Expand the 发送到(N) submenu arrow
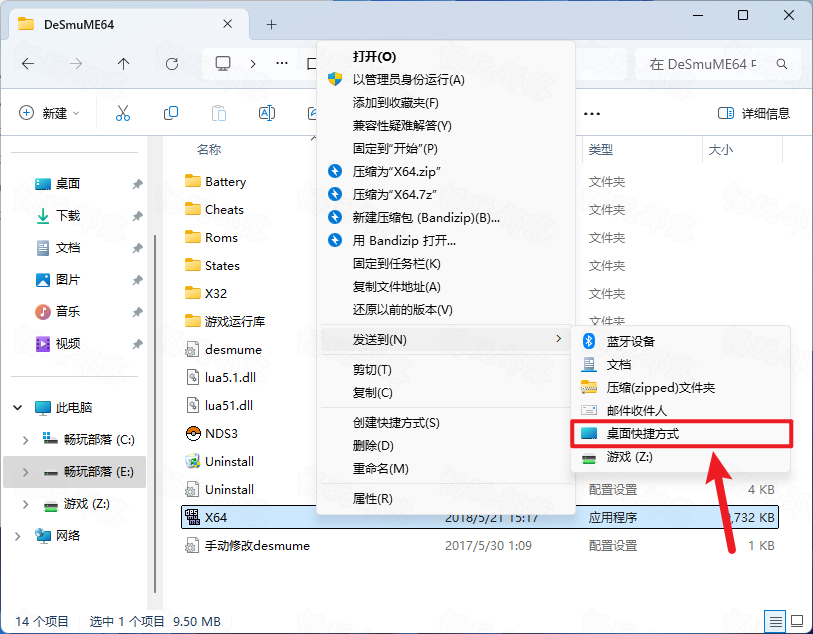 pyautogui.click(x=558, y=339)
